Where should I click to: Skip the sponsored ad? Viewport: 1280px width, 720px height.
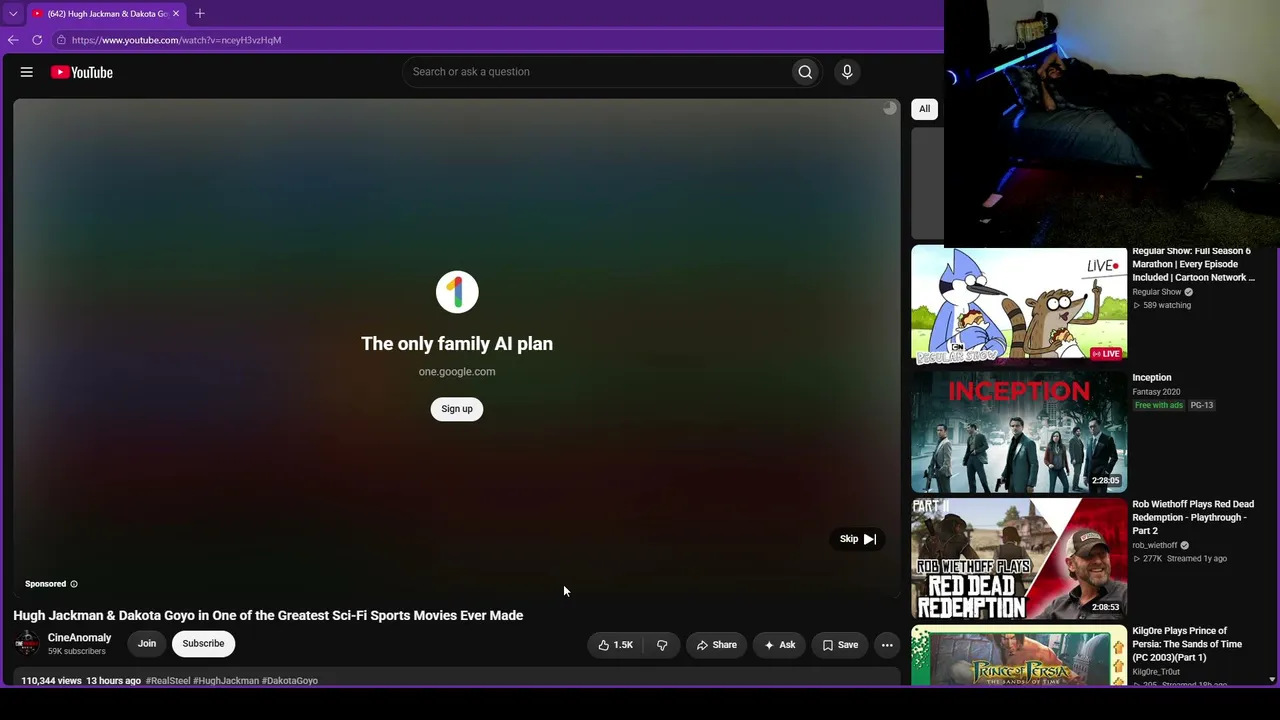(858, 539)
